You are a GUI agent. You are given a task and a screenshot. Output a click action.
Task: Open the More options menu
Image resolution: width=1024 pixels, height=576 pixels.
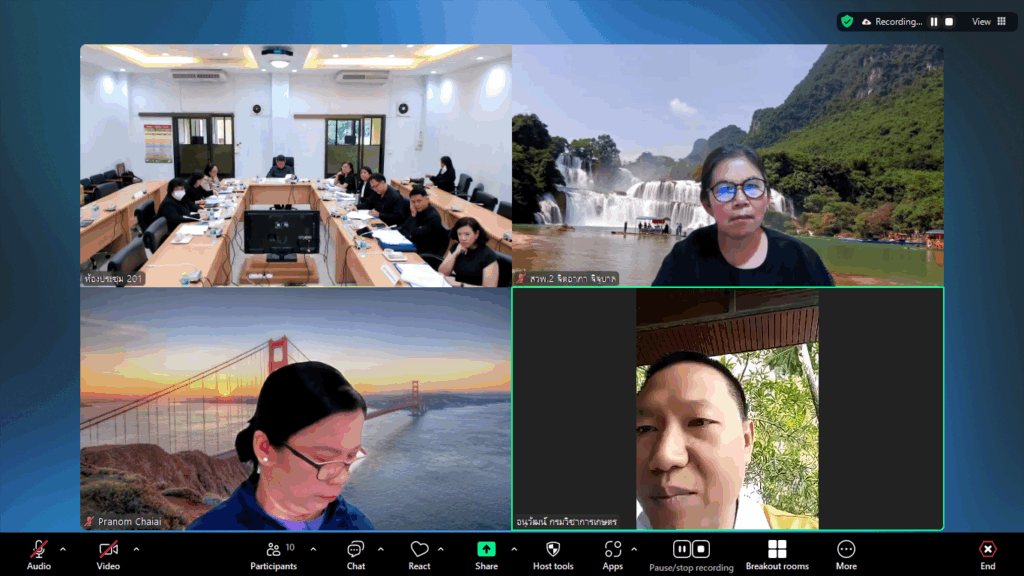(x=846, y=555)
